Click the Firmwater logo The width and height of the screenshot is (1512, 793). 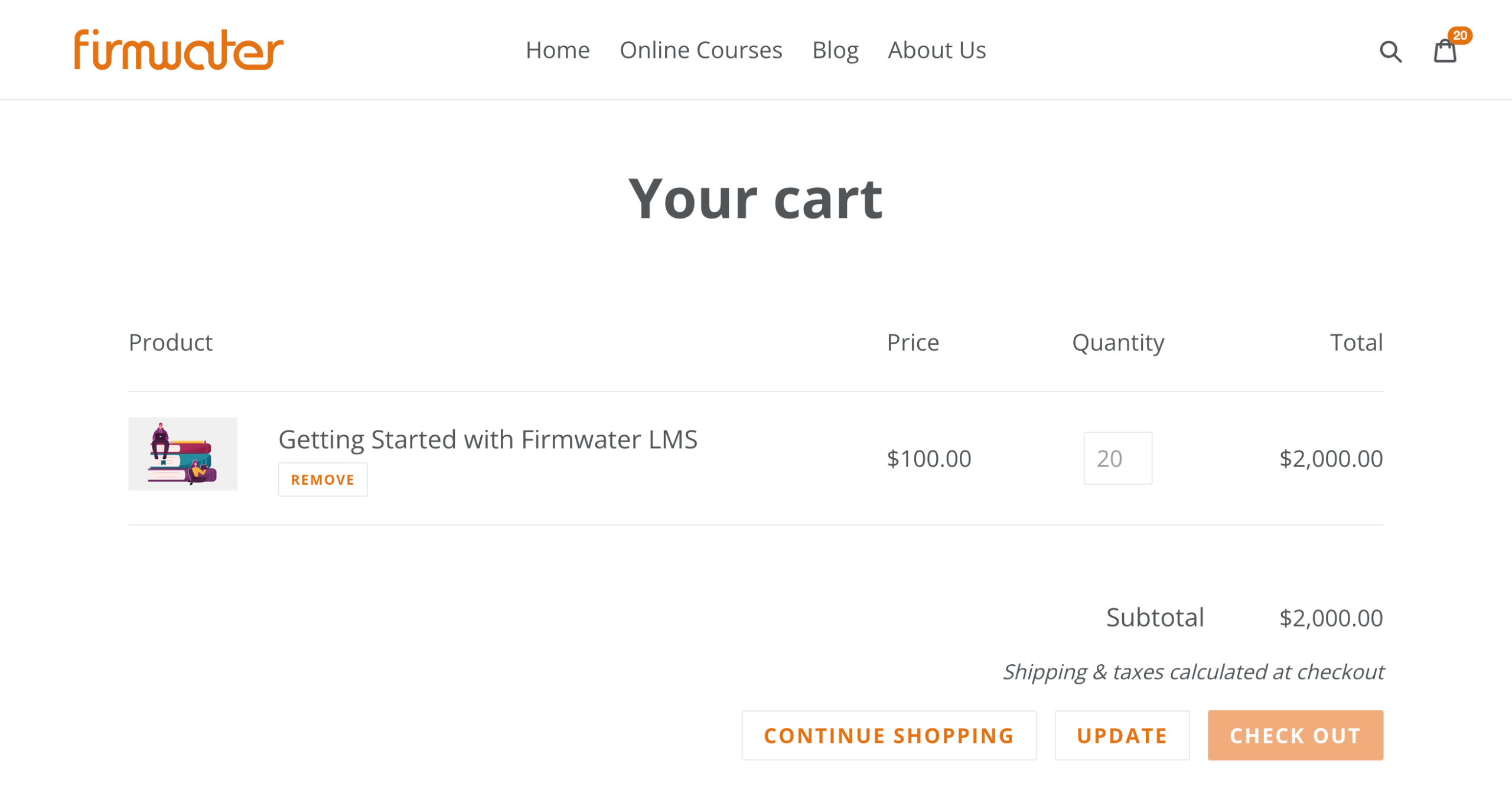click(x=178, y=50)
